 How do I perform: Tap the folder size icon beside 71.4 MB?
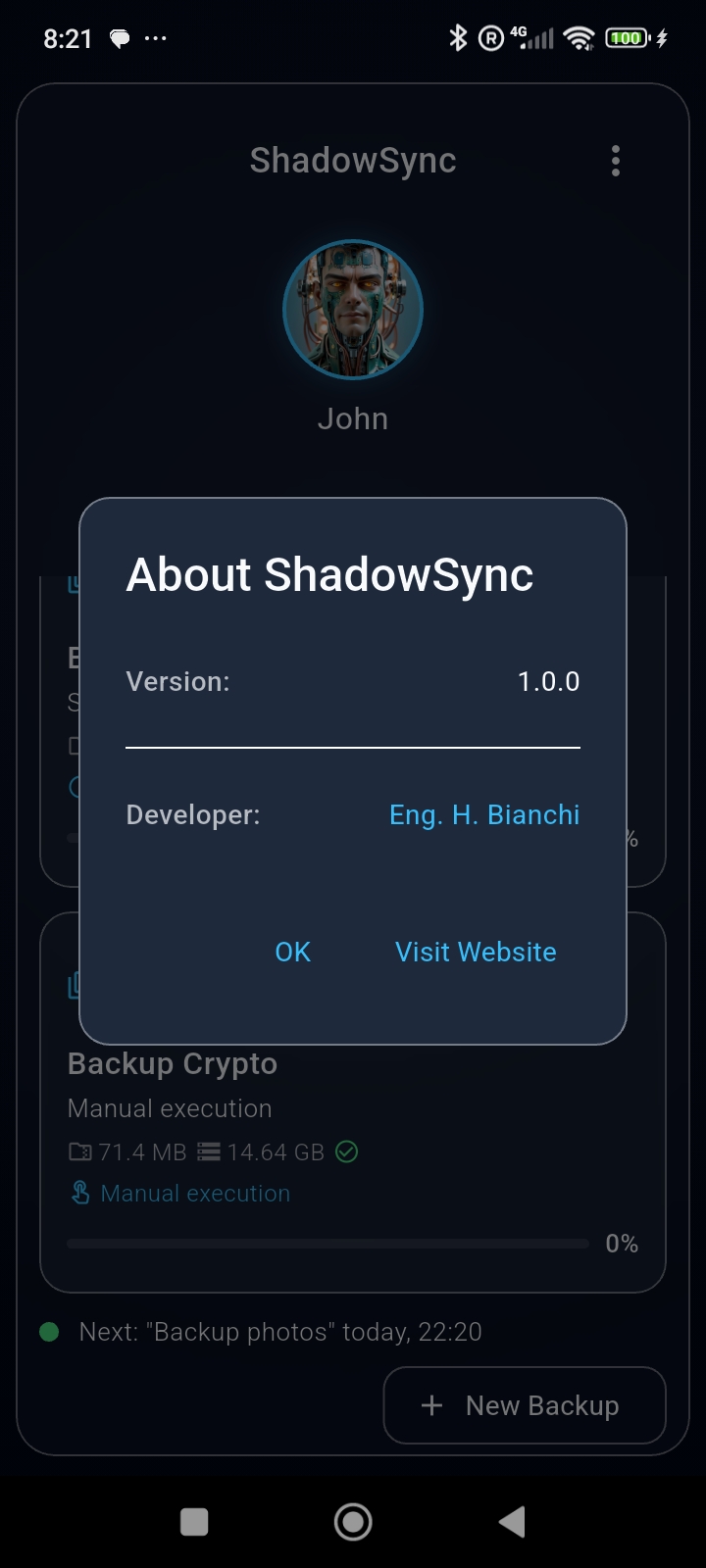click(79, 1152)
